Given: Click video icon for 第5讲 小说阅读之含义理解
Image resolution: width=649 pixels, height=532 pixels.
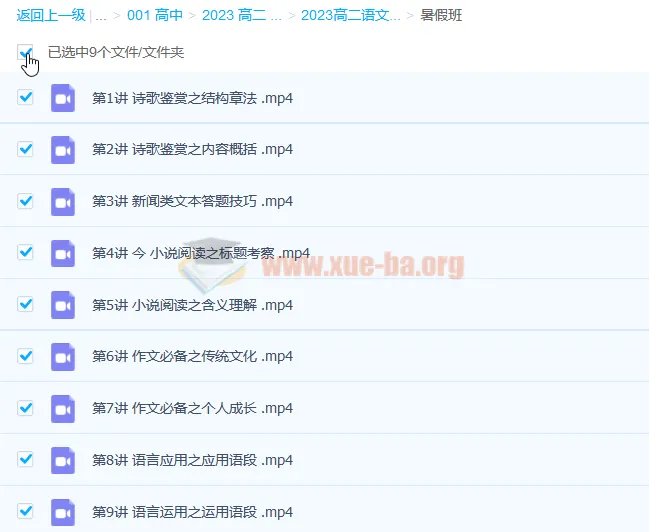Looking at the screenshot, I should 63,305.
